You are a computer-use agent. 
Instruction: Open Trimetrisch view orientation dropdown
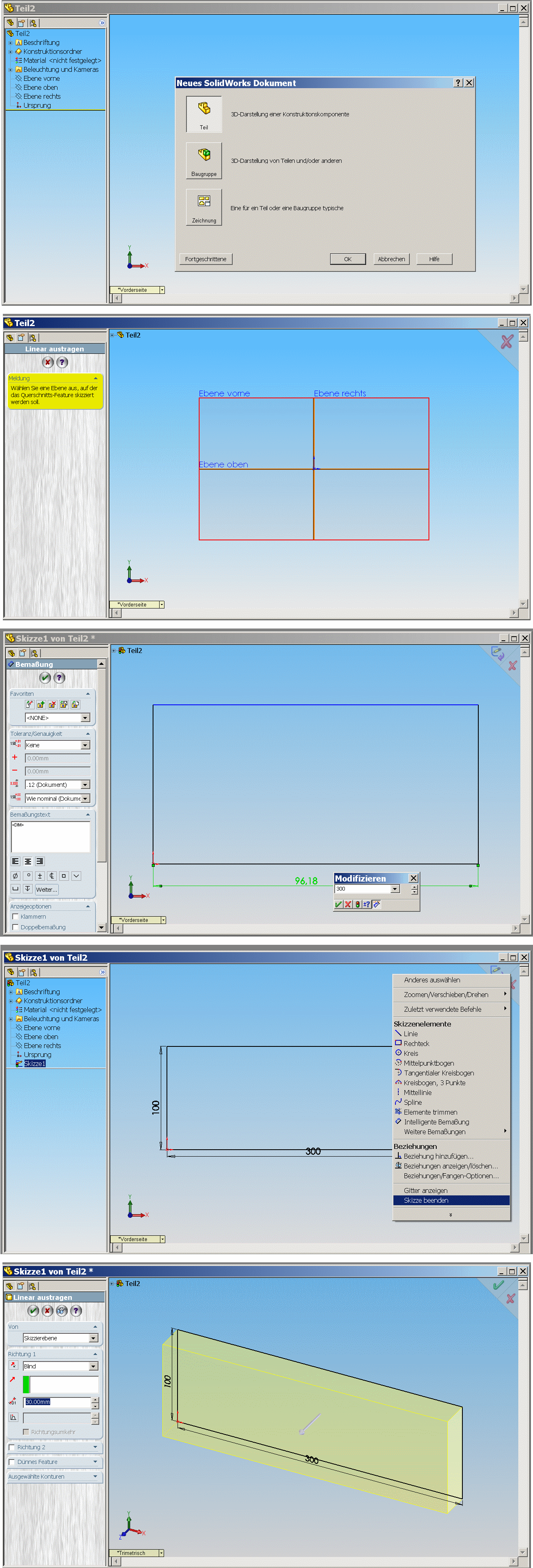161,1553
